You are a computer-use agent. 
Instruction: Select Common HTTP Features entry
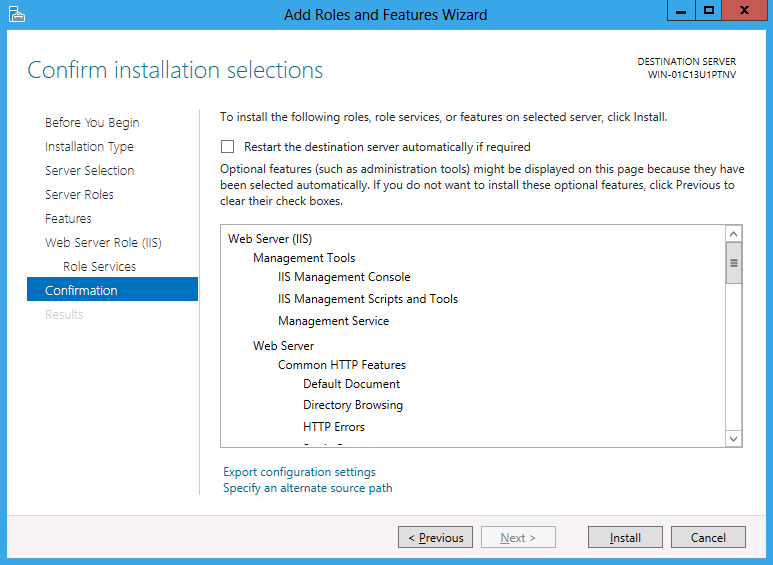click(x=342, y=365)
